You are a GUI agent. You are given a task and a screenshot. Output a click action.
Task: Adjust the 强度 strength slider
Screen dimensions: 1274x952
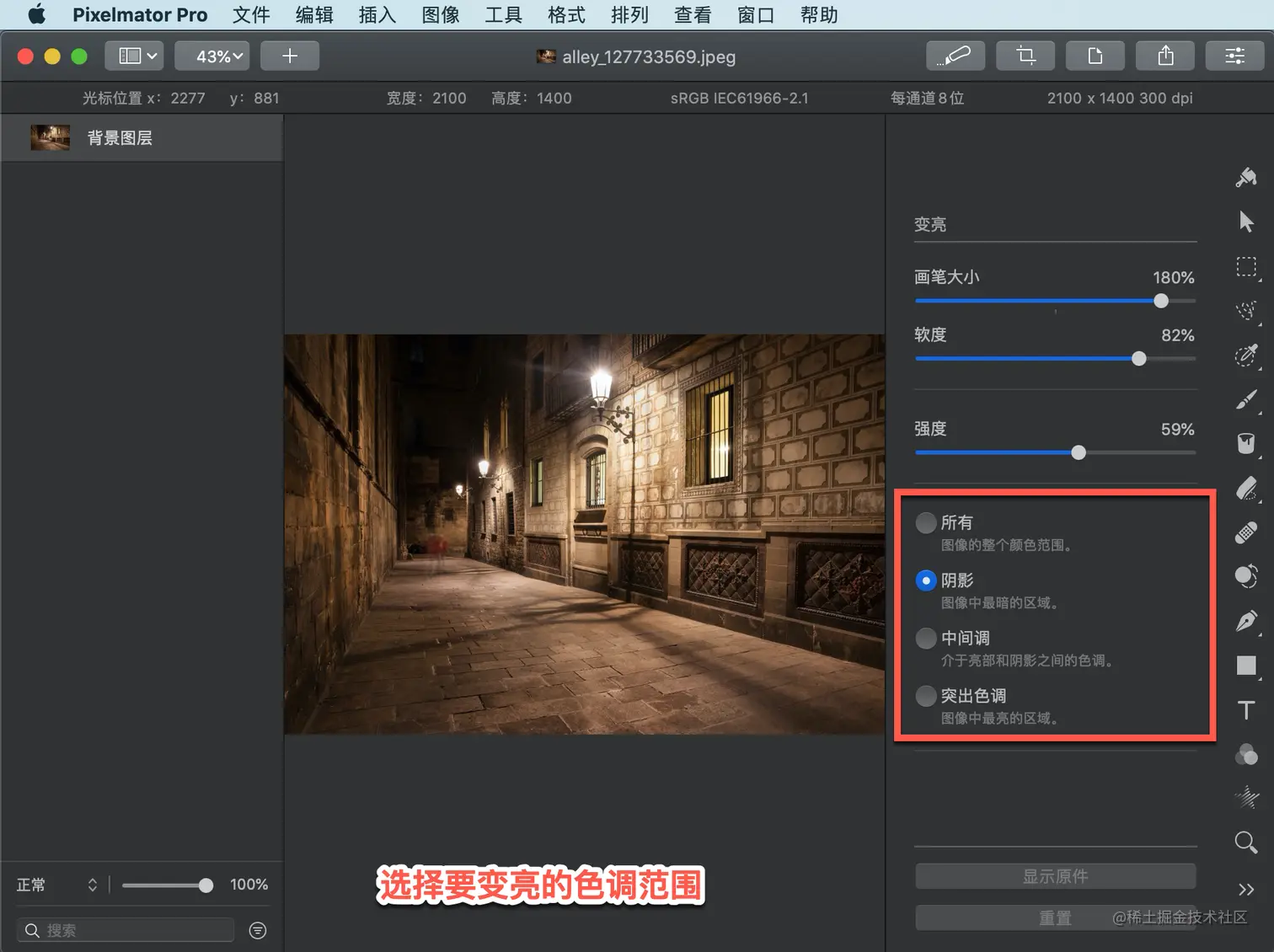[1055, 452]
